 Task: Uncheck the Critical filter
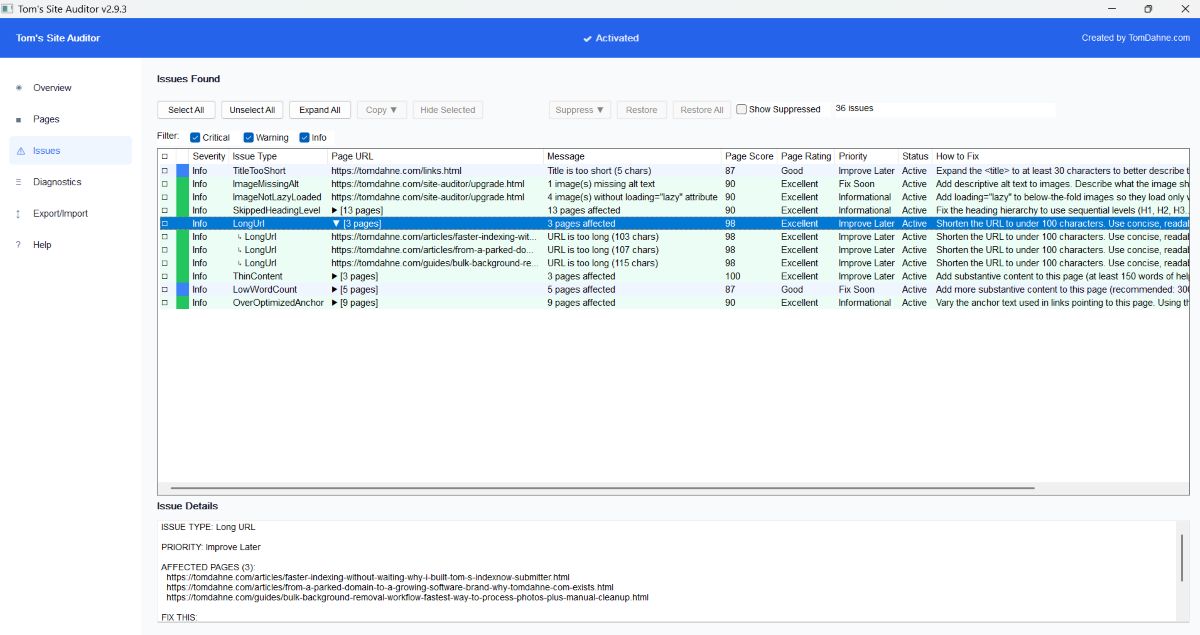click(197, 137)
